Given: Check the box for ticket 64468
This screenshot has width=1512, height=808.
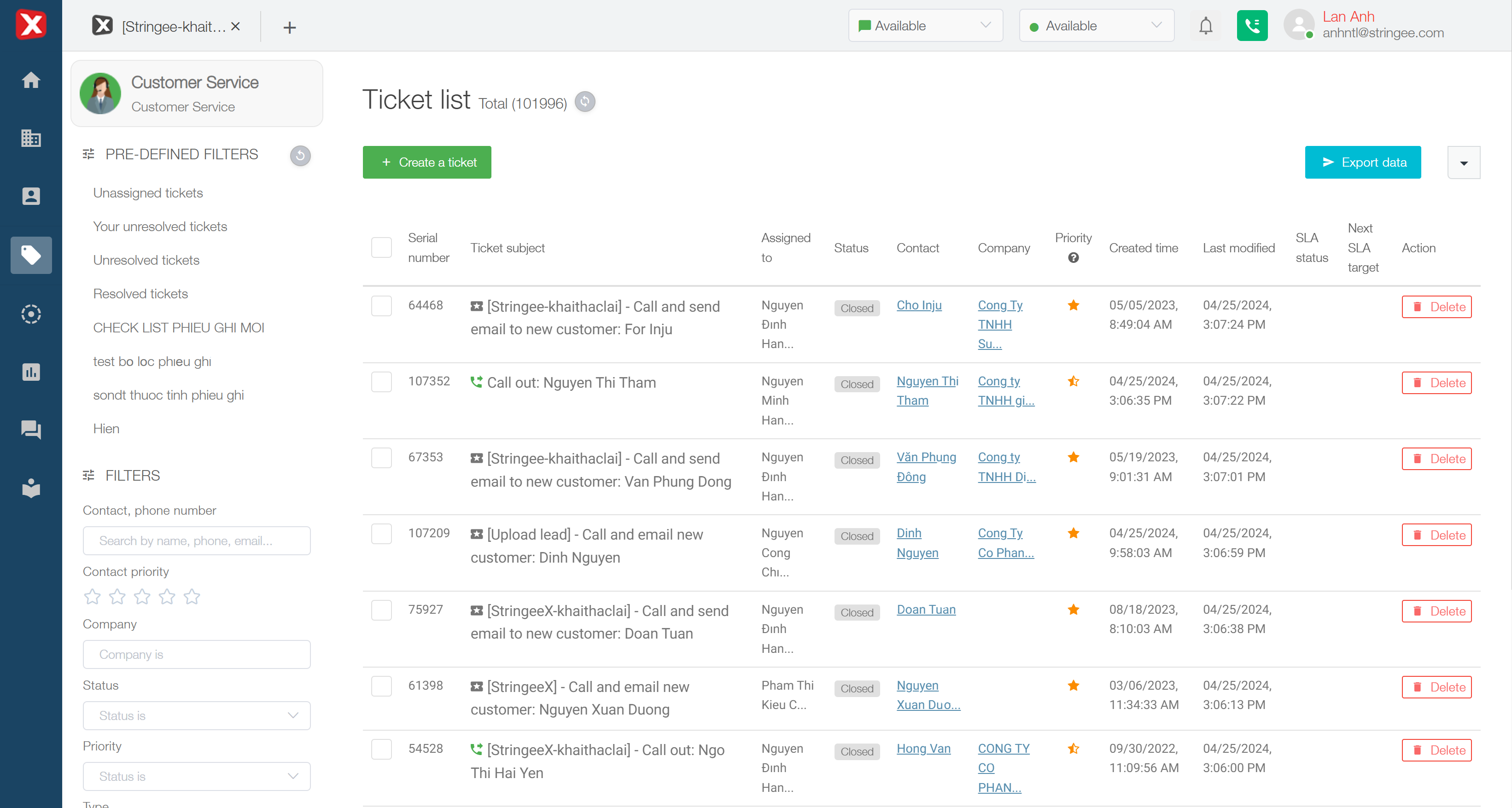Looking at the screenshot, I should (381, 306).
